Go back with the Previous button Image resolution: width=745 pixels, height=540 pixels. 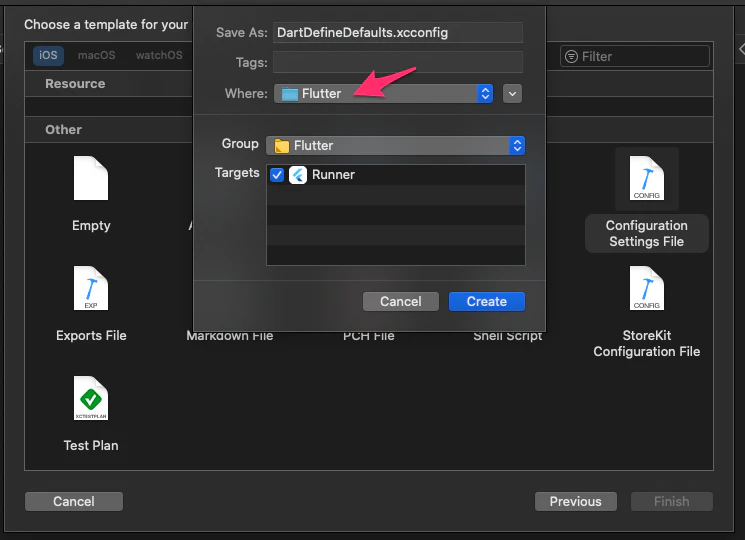(x=575, y=502)
